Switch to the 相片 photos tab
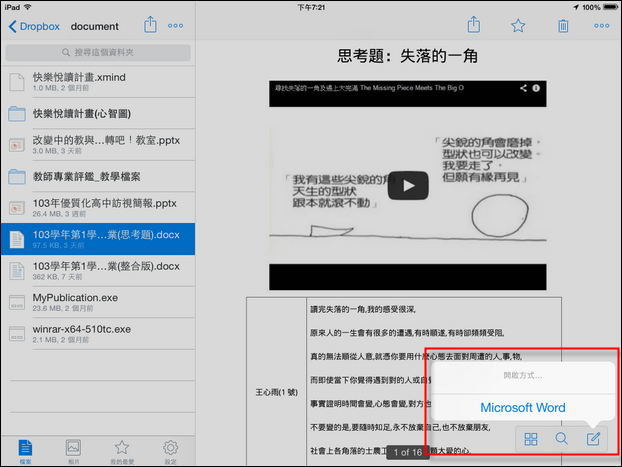 click(73, 452)
